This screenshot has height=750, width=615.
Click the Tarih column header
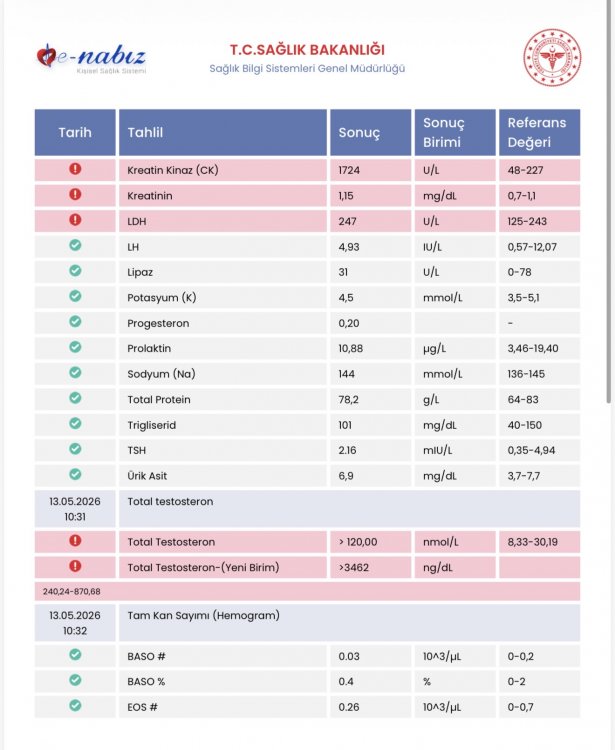pyautogui.click(x=75, y=132)
